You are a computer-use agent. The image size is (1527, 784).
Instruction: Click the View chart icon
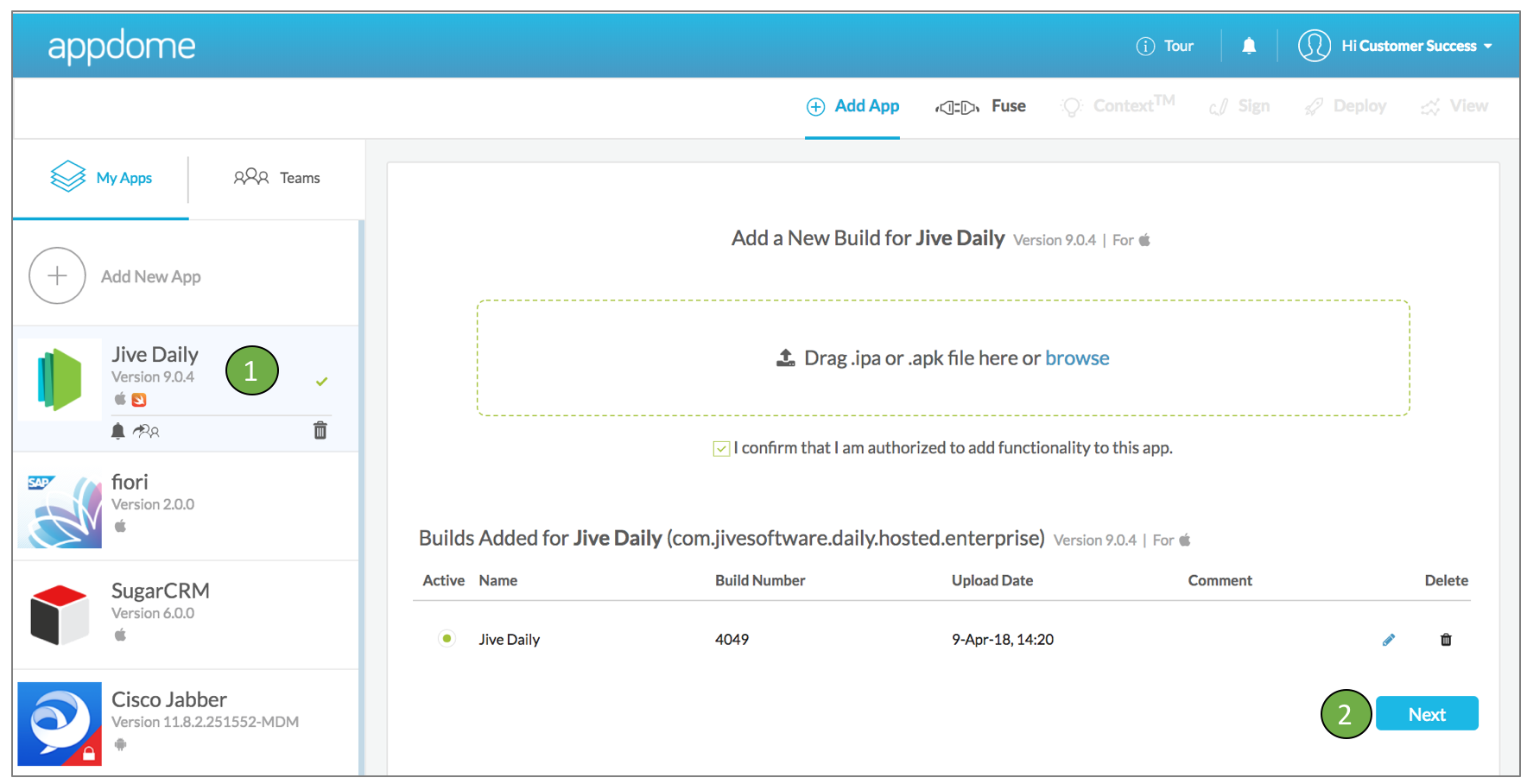coord(1430,107)
